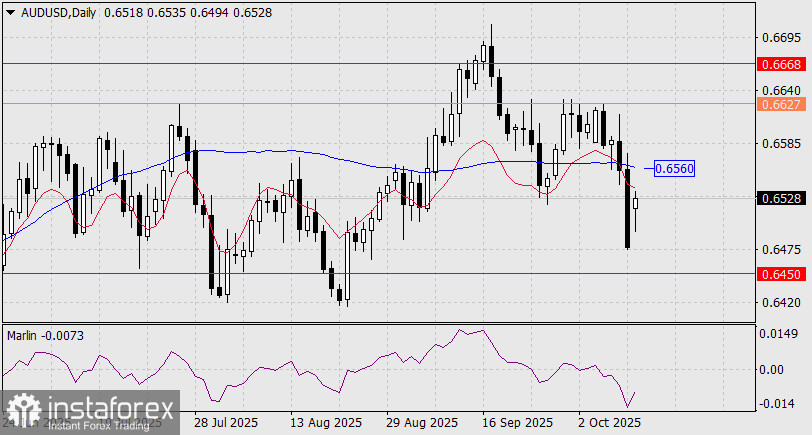The image size is (812, 435).
Task: Select the 28 Jul 2025 date label
Action: click(x=226, y=423)
